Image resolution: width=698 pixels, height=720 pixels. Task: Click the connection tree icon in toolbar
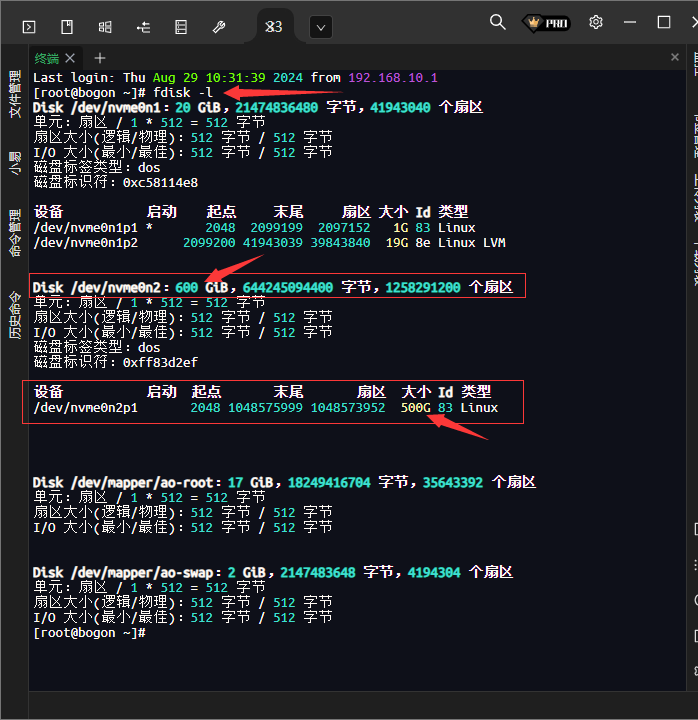[143, 27]
